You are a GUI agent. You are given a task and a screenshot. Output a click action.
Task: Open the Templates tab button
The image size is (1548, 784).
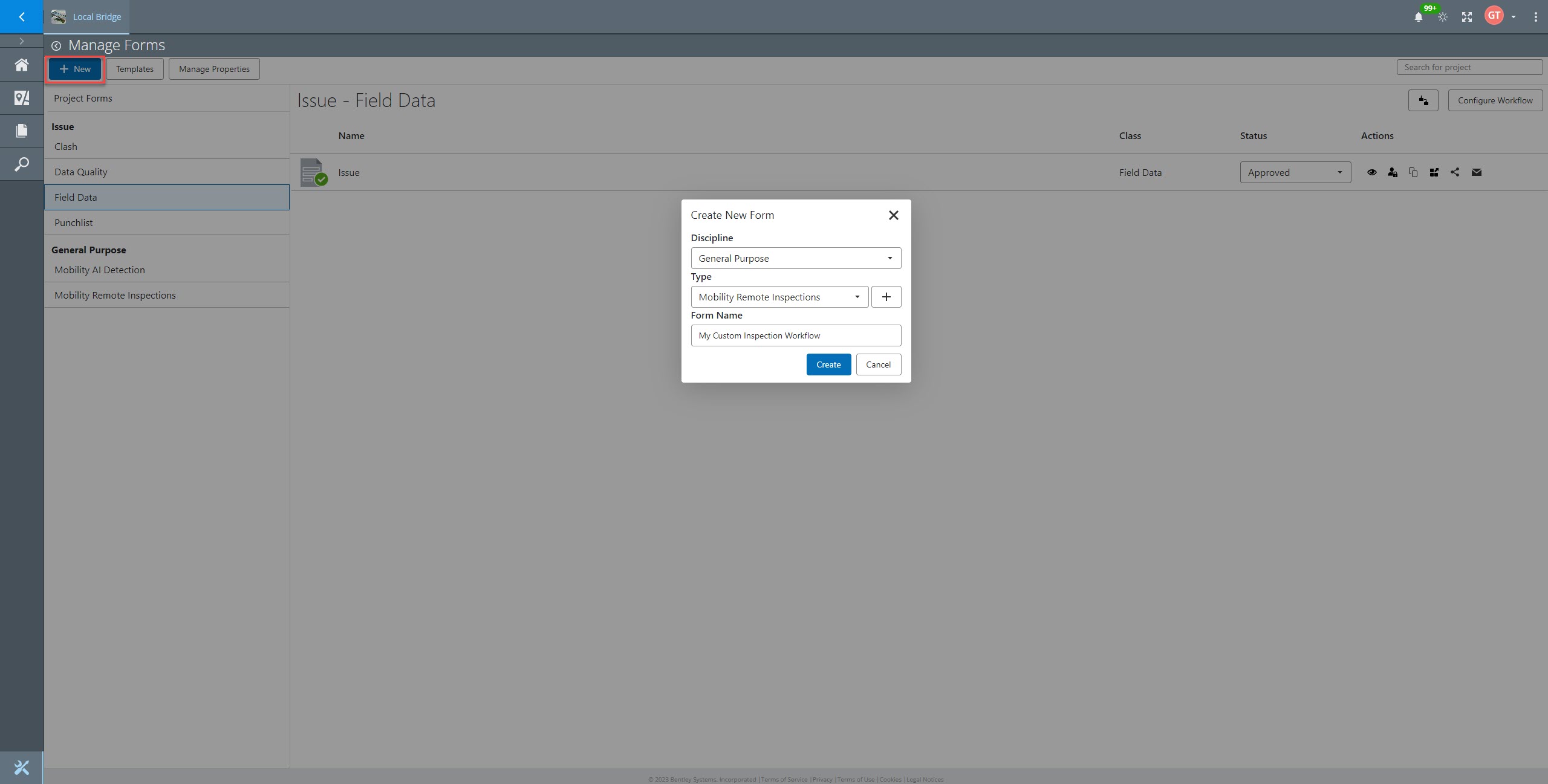pos(135,69)
